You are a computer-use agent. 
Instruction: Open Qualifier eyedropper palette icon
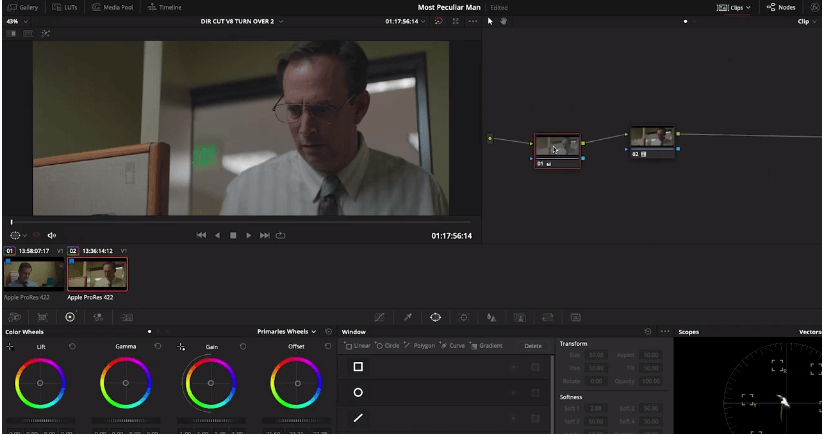click(x=407, y=317)
